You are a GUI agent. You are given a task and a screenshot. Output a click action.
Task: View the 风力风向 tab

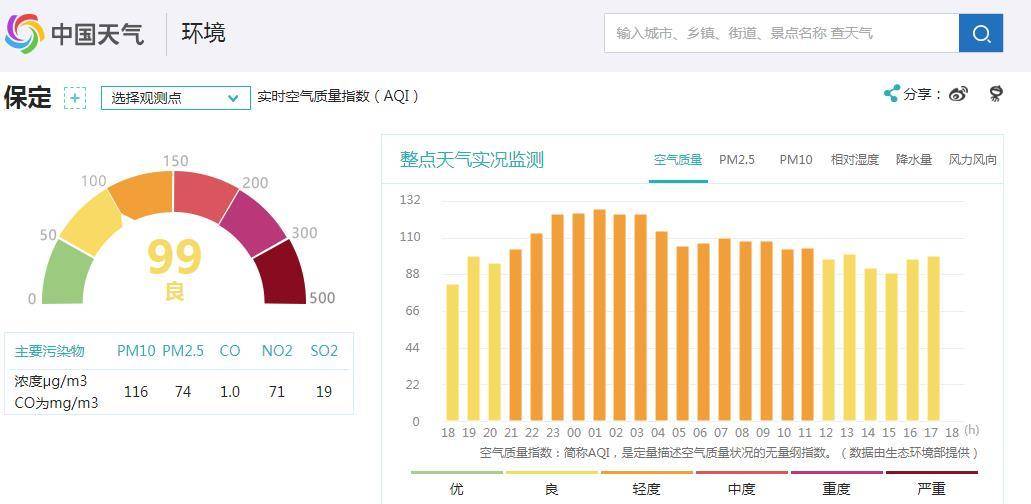click(973, 160)
